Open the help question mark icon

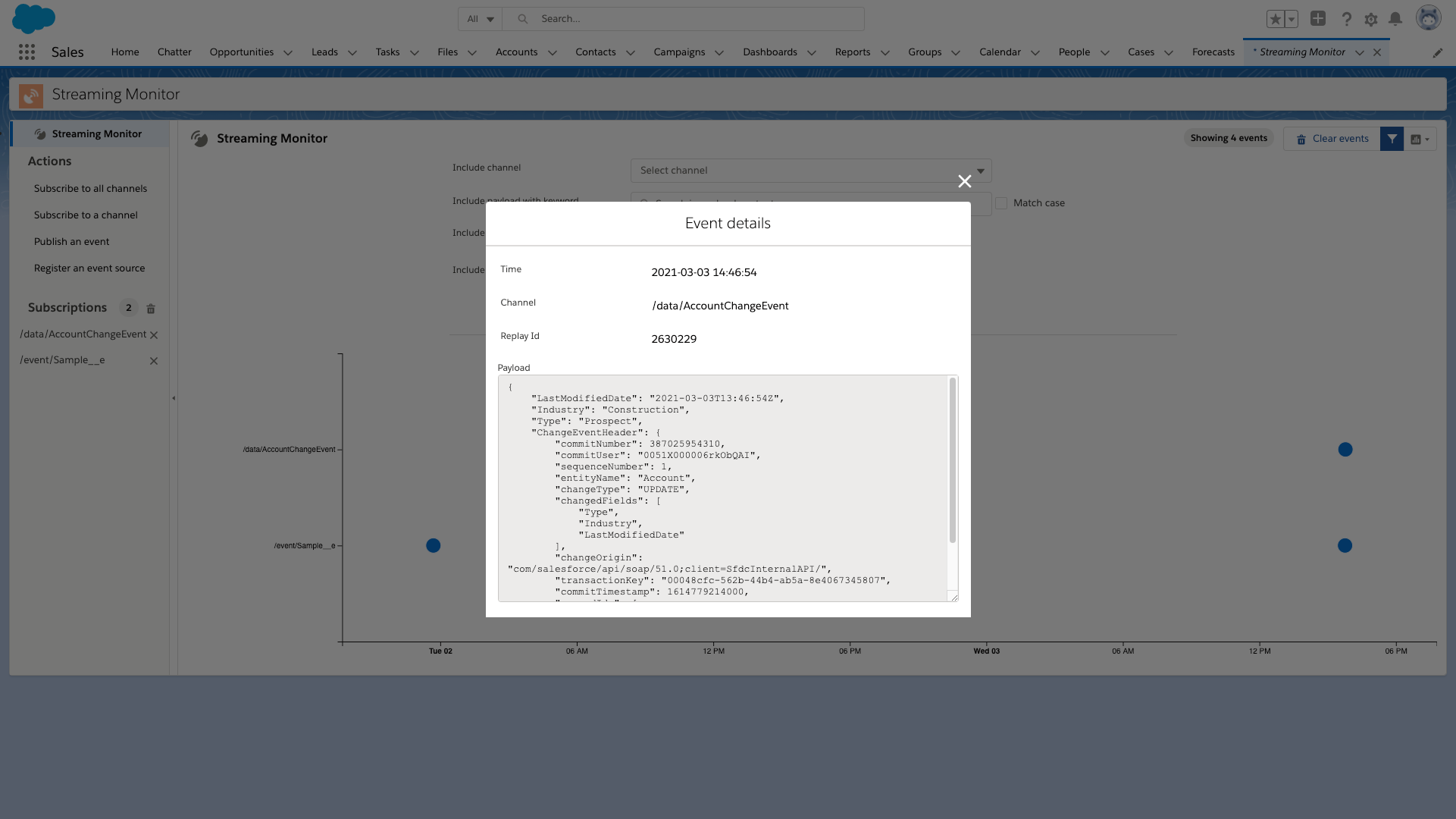click(1347, 19)
